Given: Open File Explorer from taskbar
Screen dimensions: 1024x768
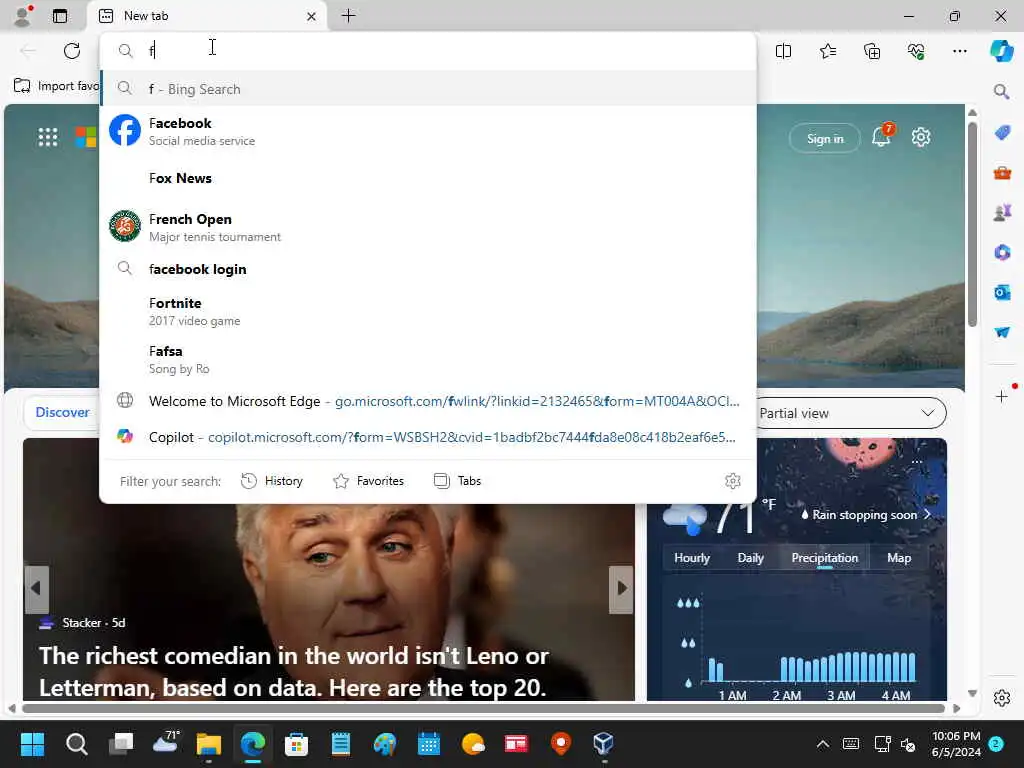Looking at the screenshot, I should pos(209,744).
